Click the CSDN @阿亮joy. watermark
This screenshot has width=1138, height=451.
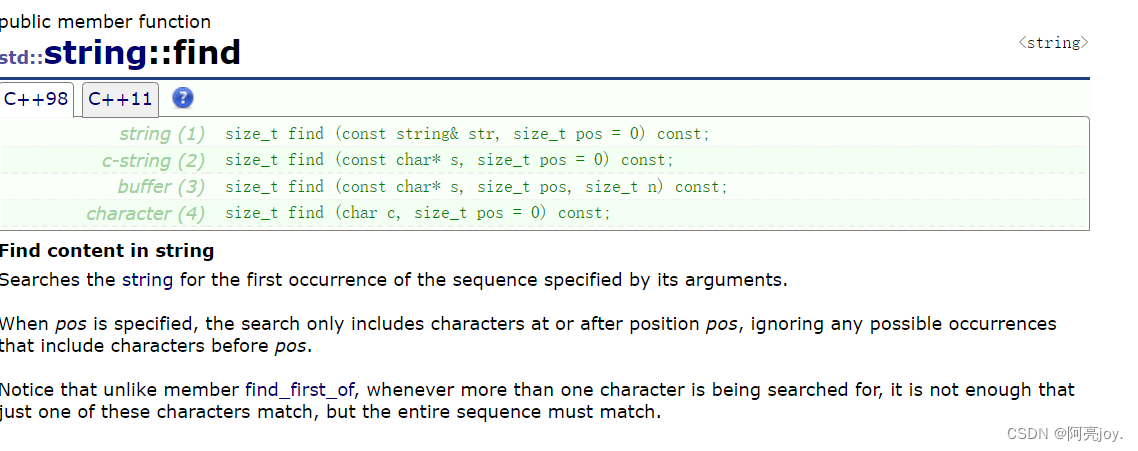[1065, 434]
